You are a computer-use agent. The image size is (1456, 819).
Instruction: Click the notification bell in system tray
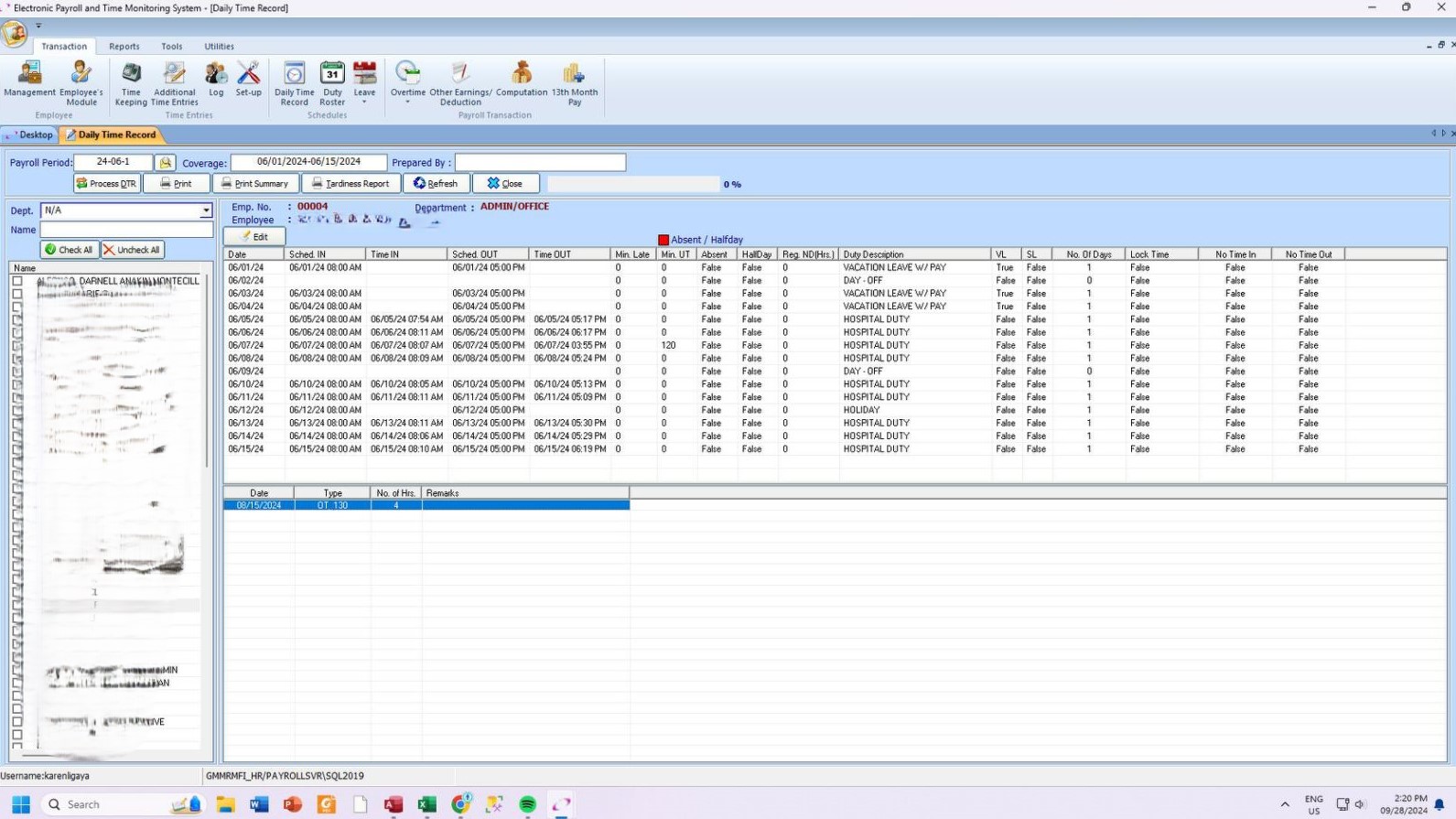pos(1440,804)
